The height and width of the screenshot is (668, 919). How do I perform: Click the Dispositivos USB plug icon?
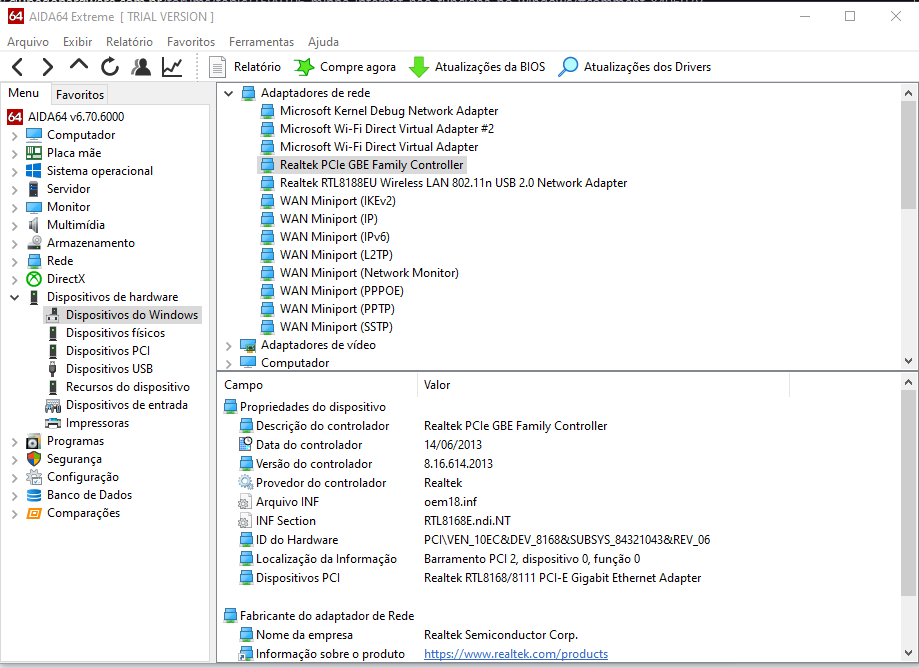(53, 369)
